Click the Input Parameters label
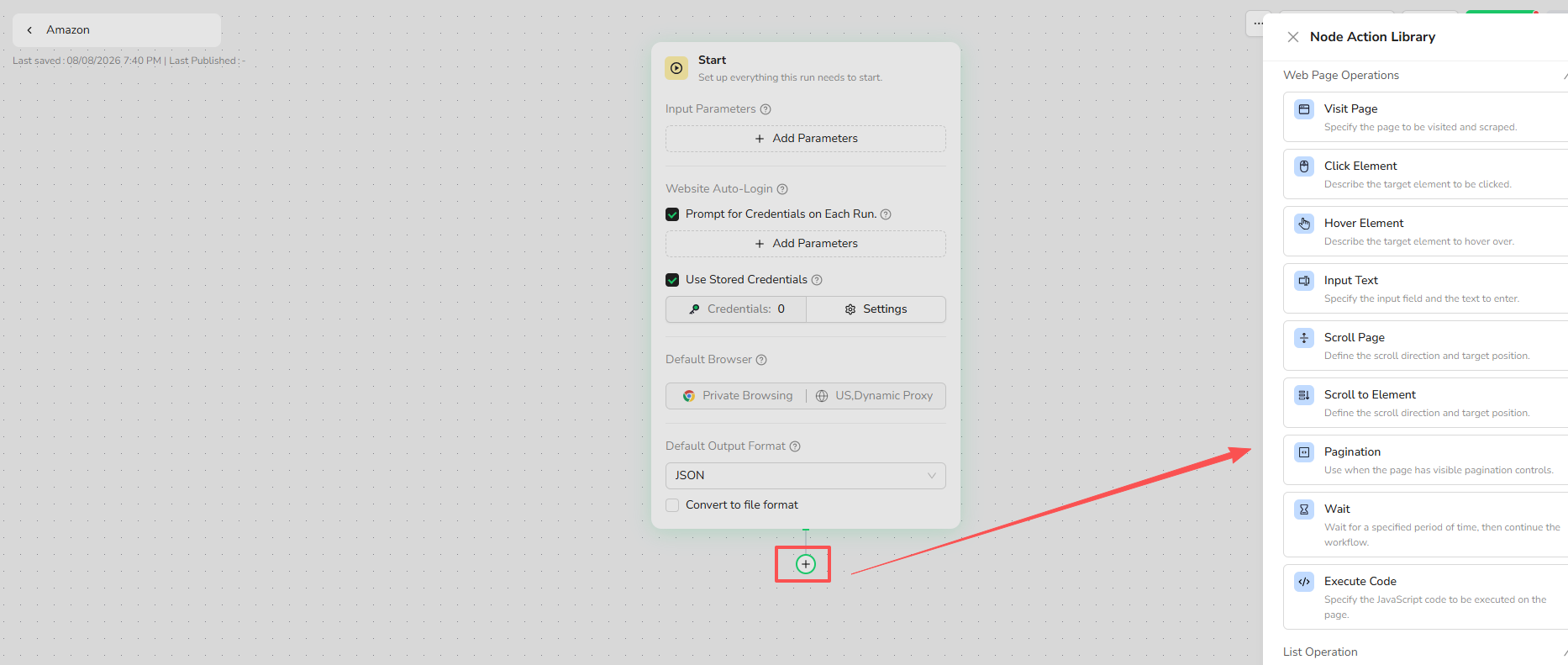This screenshot has height=665, width=1568. pyautogui.click(x=711, y=109)
